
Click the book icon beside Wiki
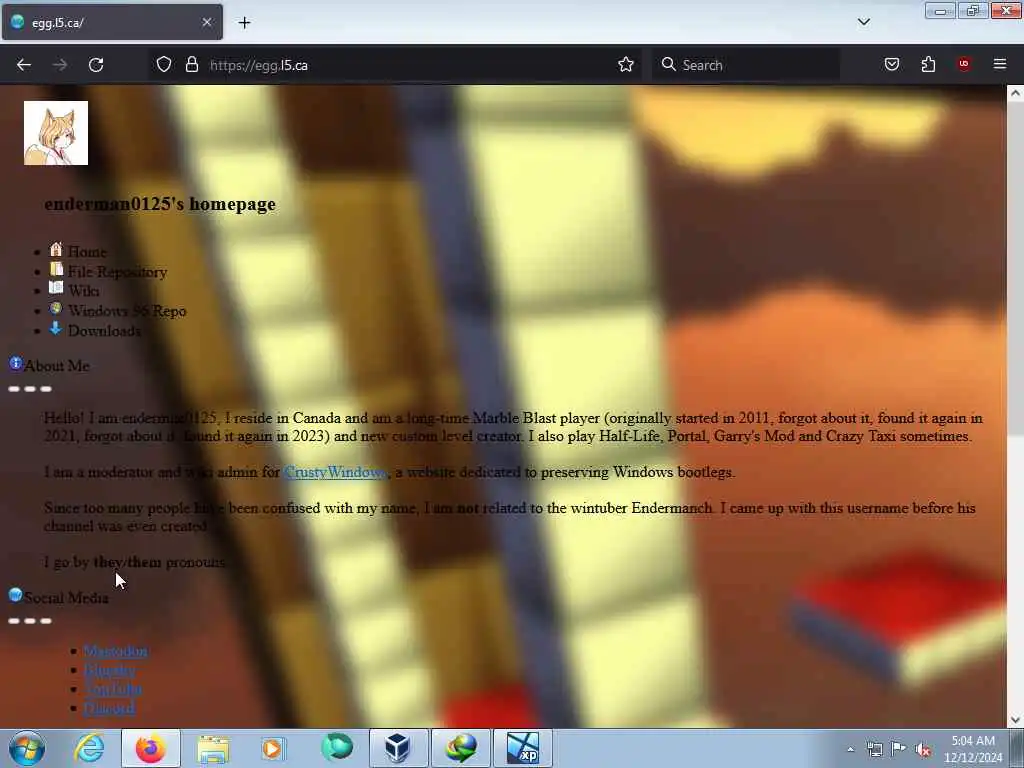[56, 289]
